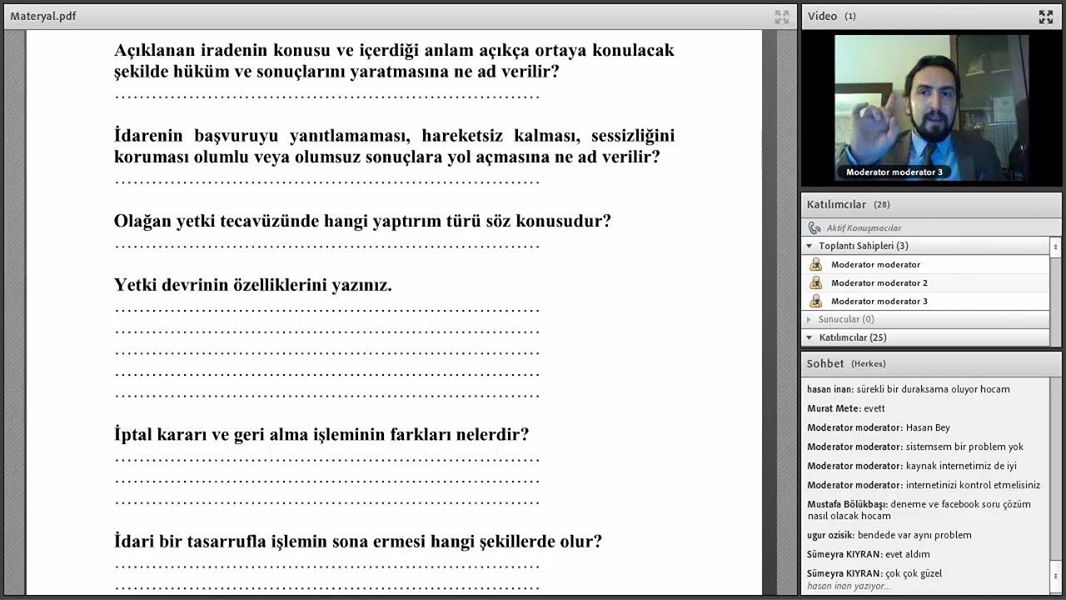1066x600 pixels.
Task: Collapse the Toplantı Sahipleri (3) group
Action: click(x=809, y=246)
